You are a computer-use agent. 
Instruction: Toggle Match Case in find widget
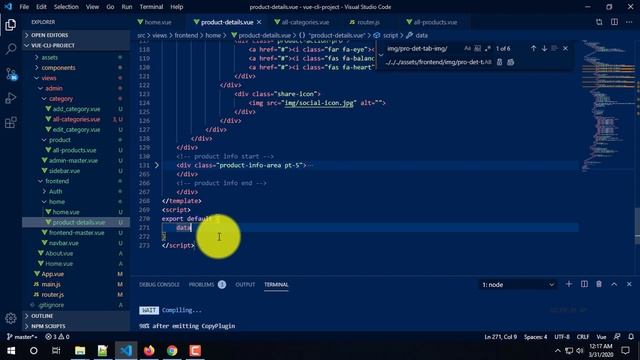click(x=467, y=48)
